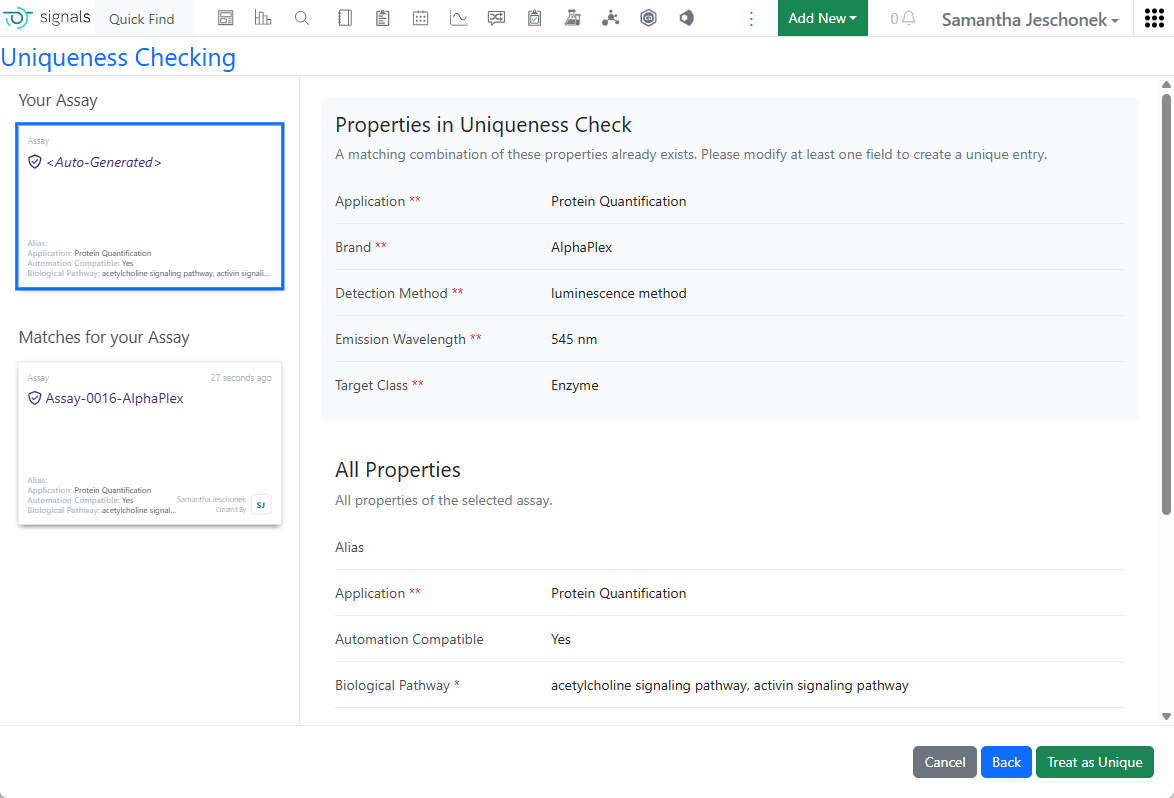Click the Matches for your Assay heading

tap(104, 338)
